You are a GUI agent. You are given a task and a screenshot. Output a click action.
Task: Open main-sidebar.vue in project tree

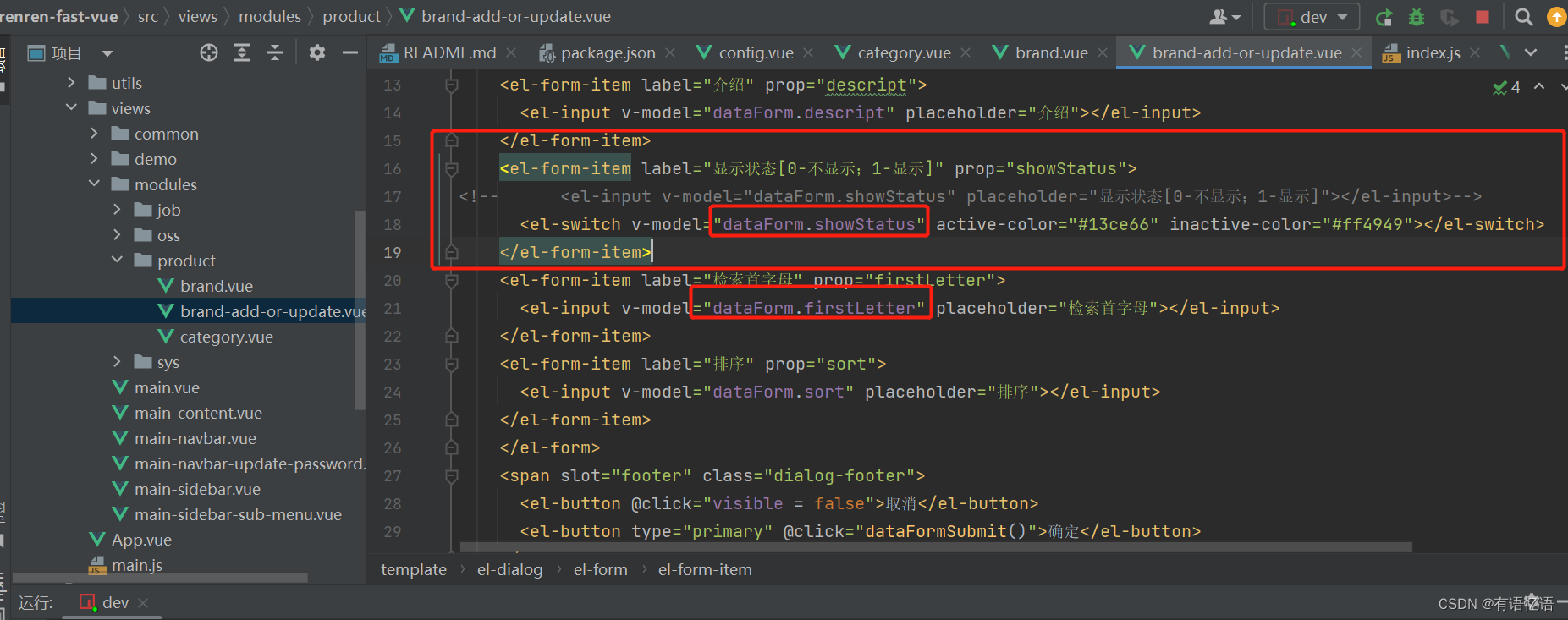coord(187,489)
